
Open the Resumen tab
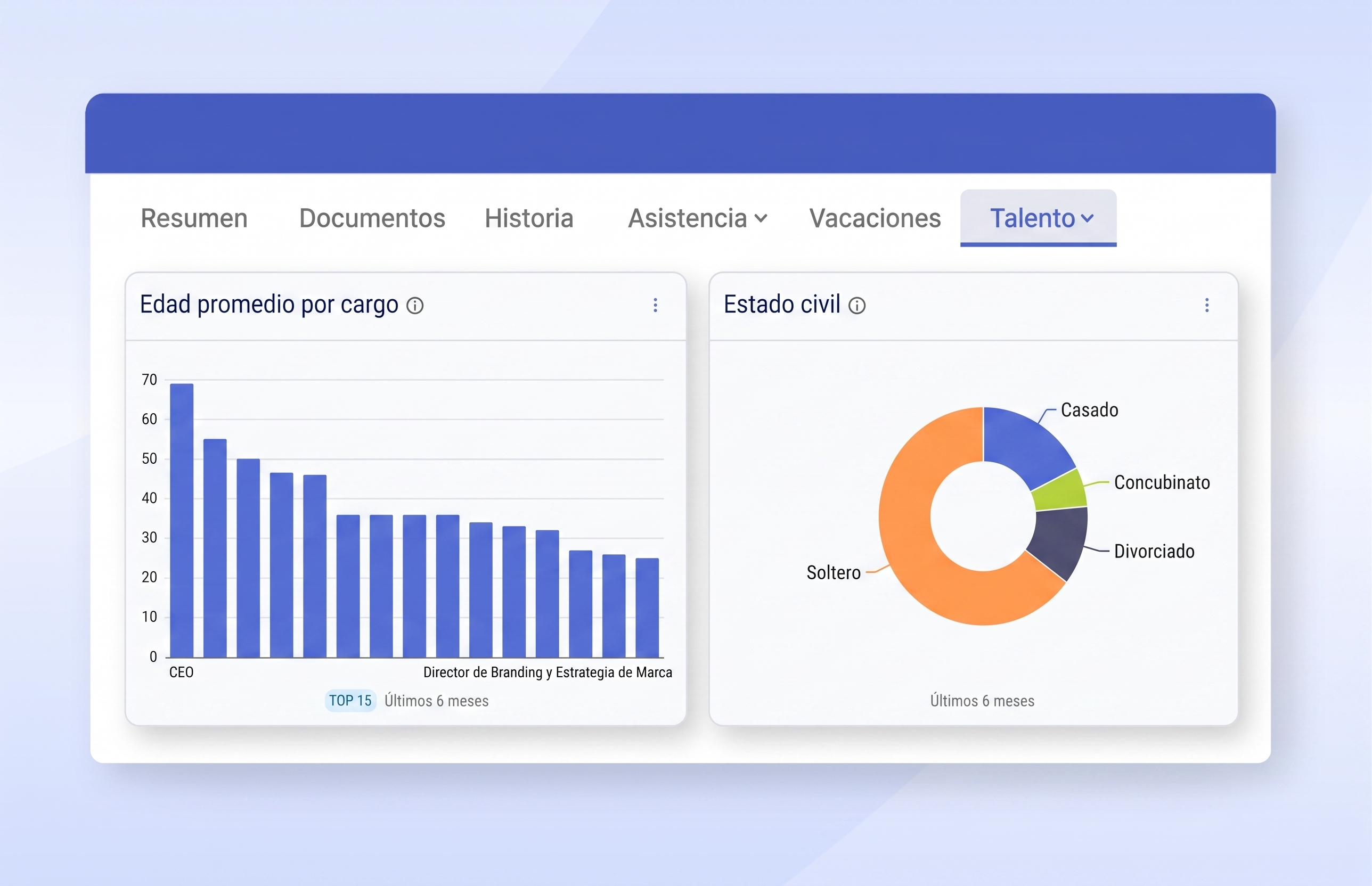(x=194, y=219)
